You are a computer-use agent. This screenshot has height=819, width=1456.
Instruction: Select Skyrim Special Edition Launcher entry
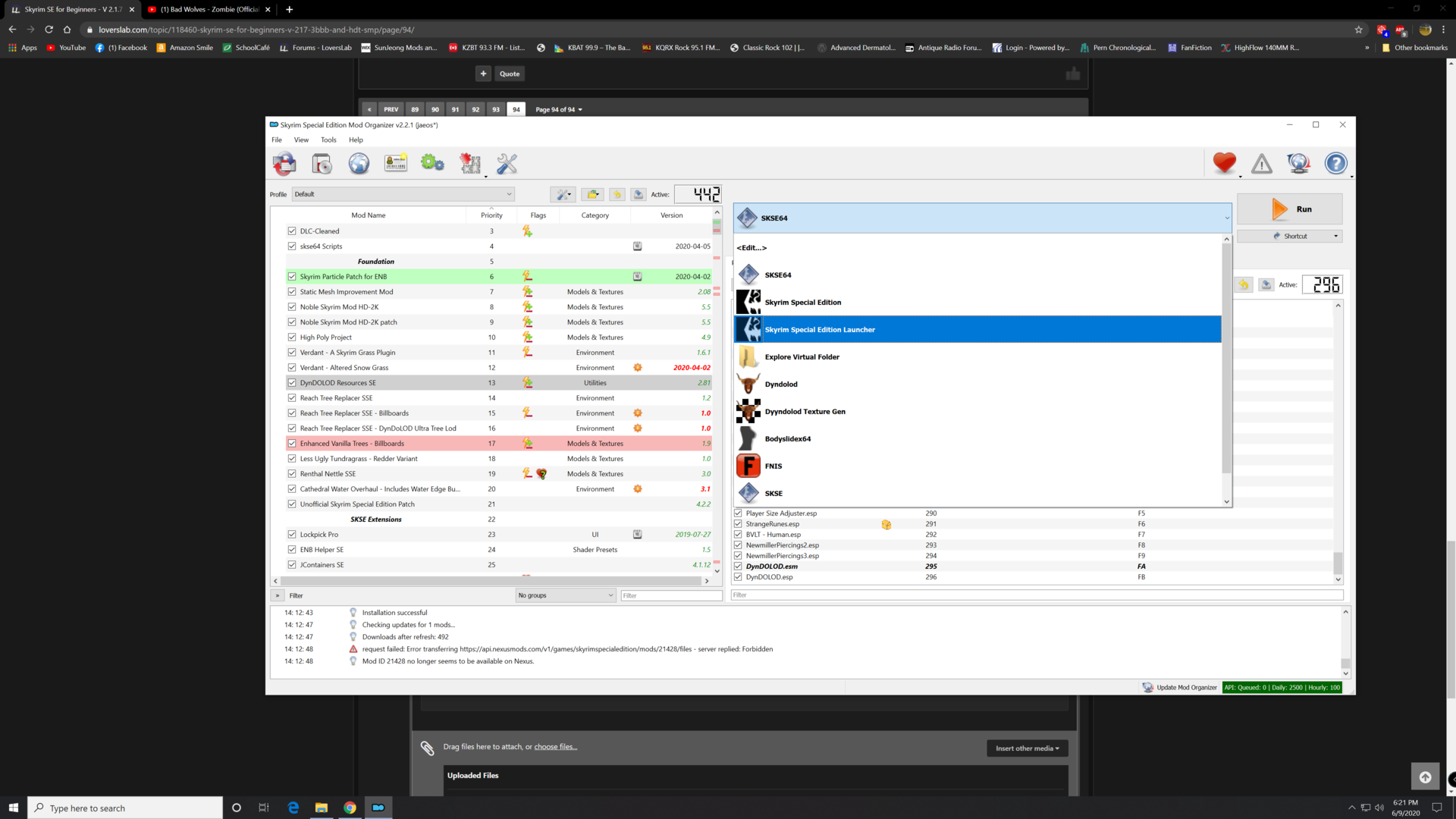point(977,330)
